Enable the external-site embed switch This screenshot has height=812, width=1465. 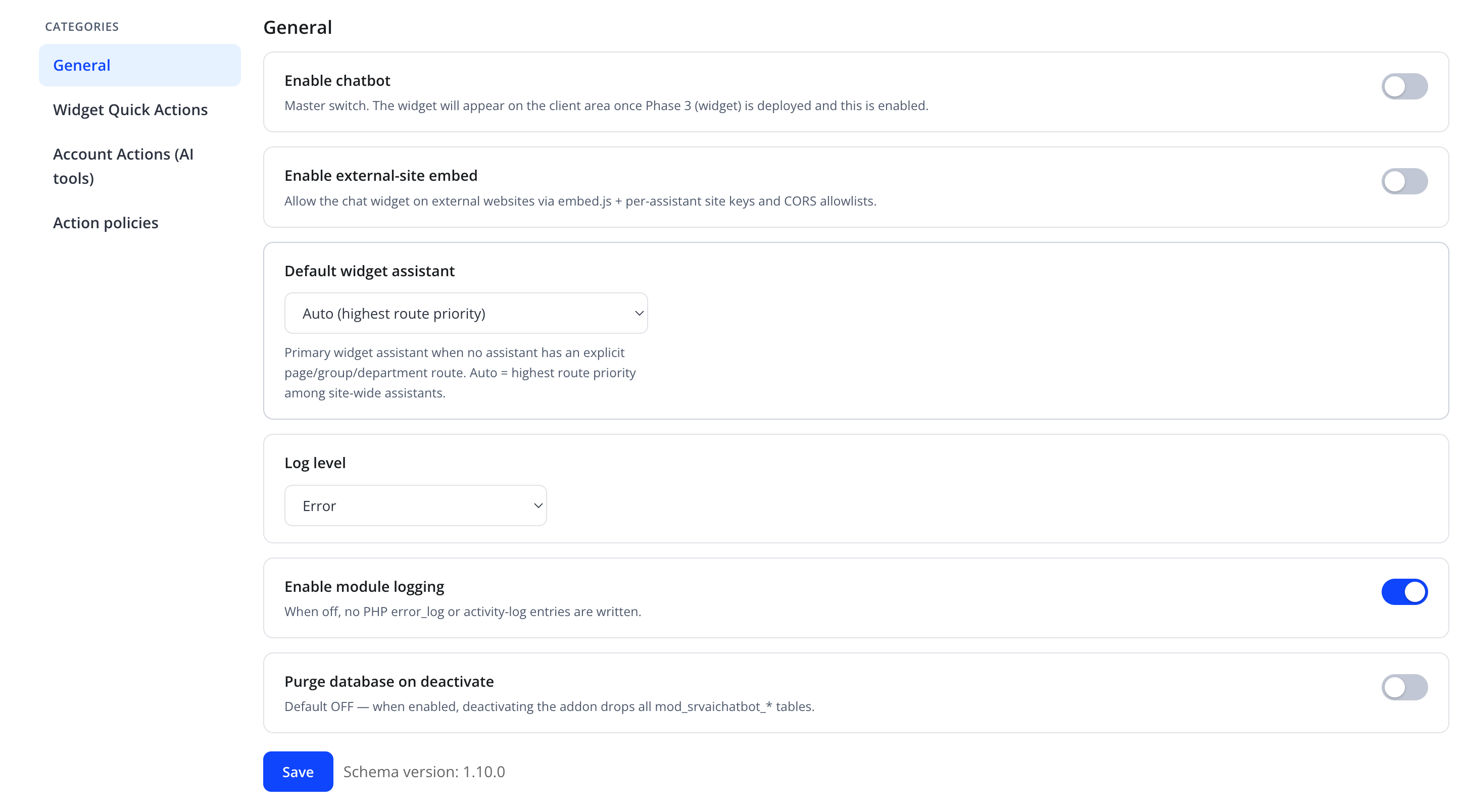tap(1404, 181)
